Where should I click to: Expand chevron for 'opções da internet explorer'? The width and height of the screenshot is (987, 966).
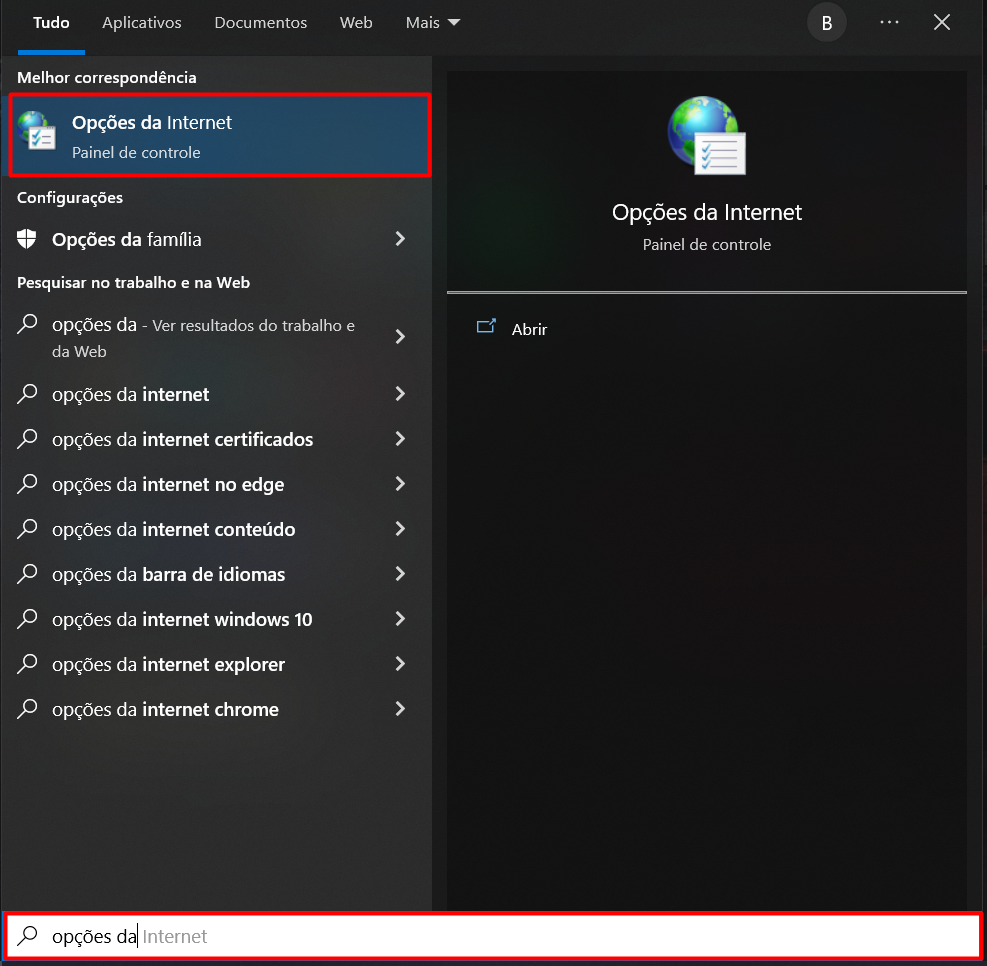click(x=400, y=663)
